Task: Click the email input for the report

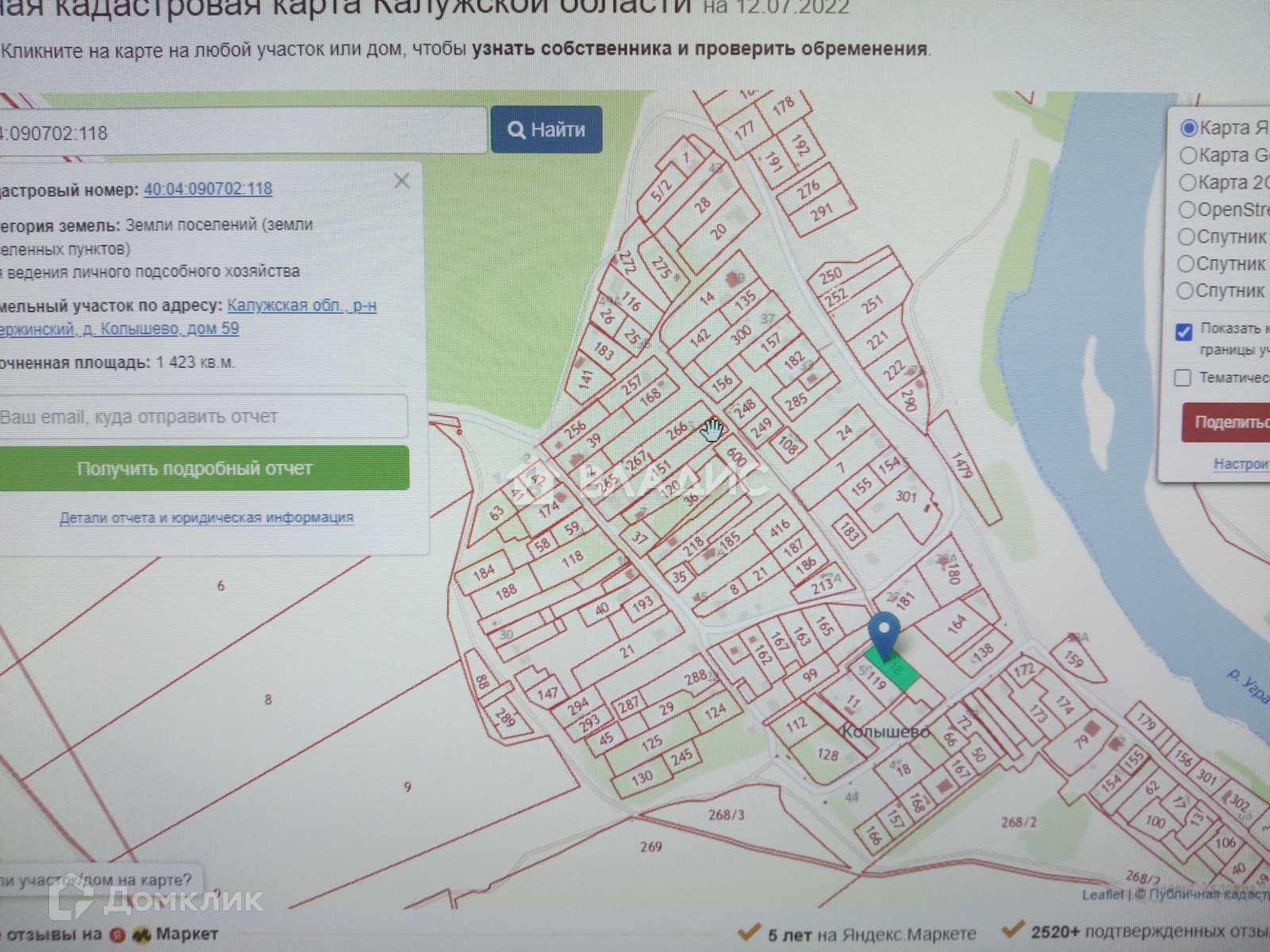Action: (x=202, y=416)
